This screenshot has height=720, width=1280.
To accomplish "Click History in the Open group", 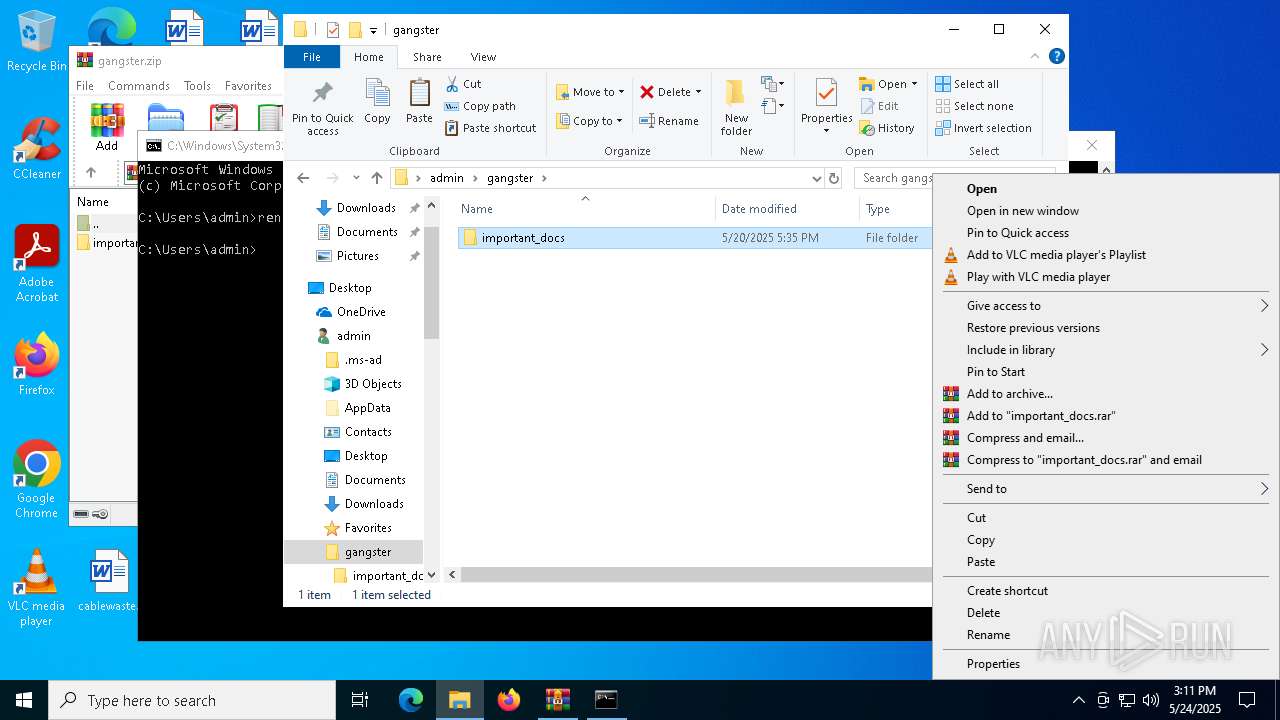I will [x=886, y=128].
